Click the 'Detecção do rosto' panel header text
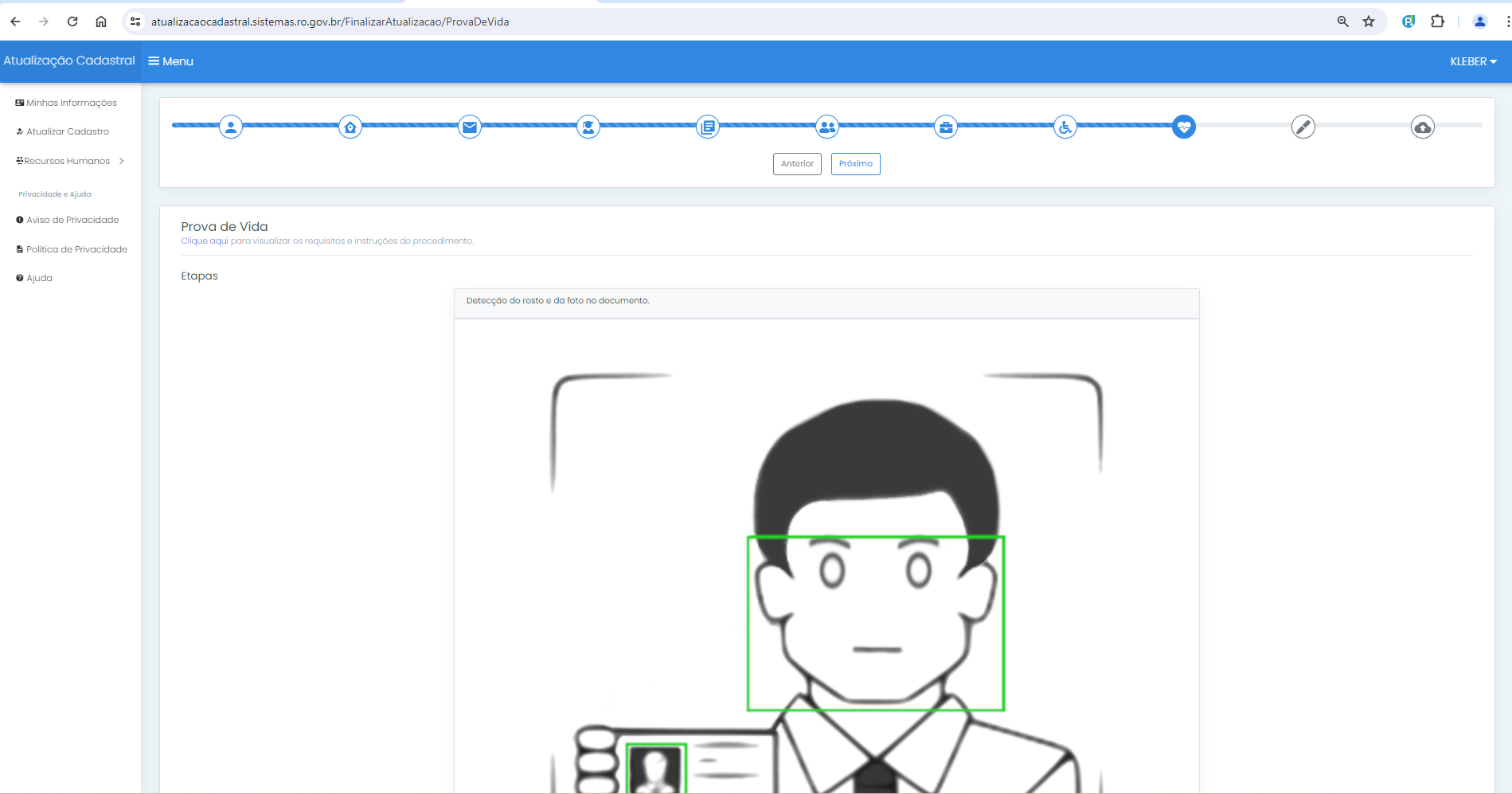This screenshot has width=1512, height=794. [x=558, y=301]
